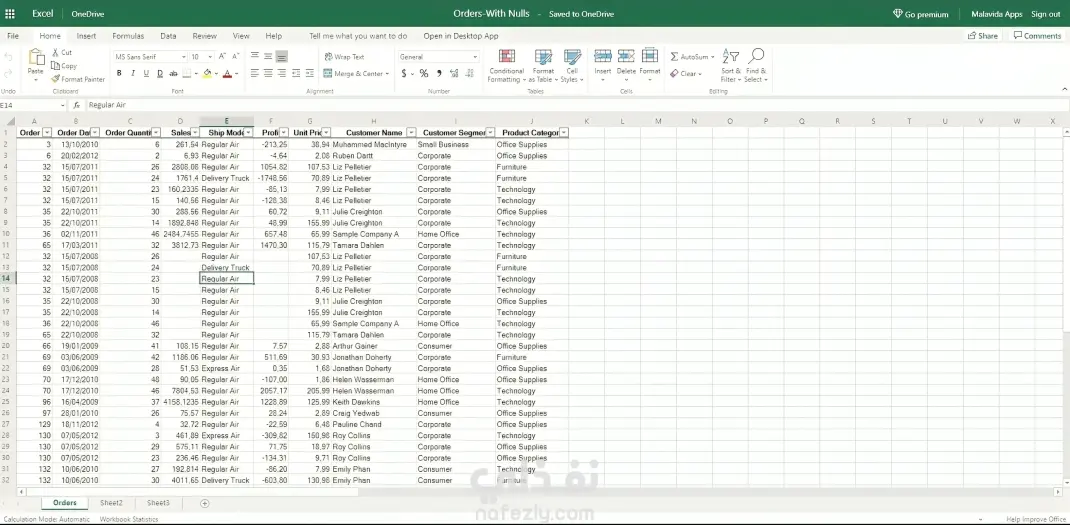
Task: Add a new sheet with plus icon
Action: click(x=204, y=503)
